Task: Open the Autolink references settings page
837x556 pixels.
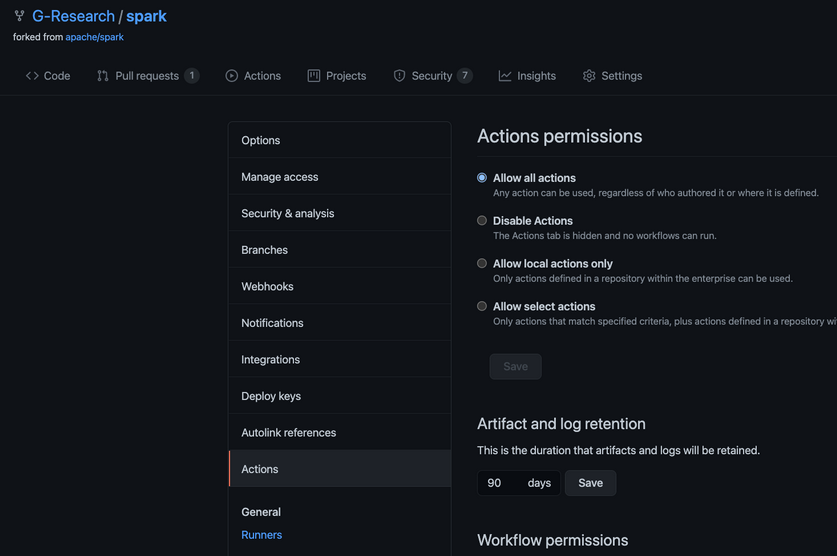Action: click(x=339, y=433)
